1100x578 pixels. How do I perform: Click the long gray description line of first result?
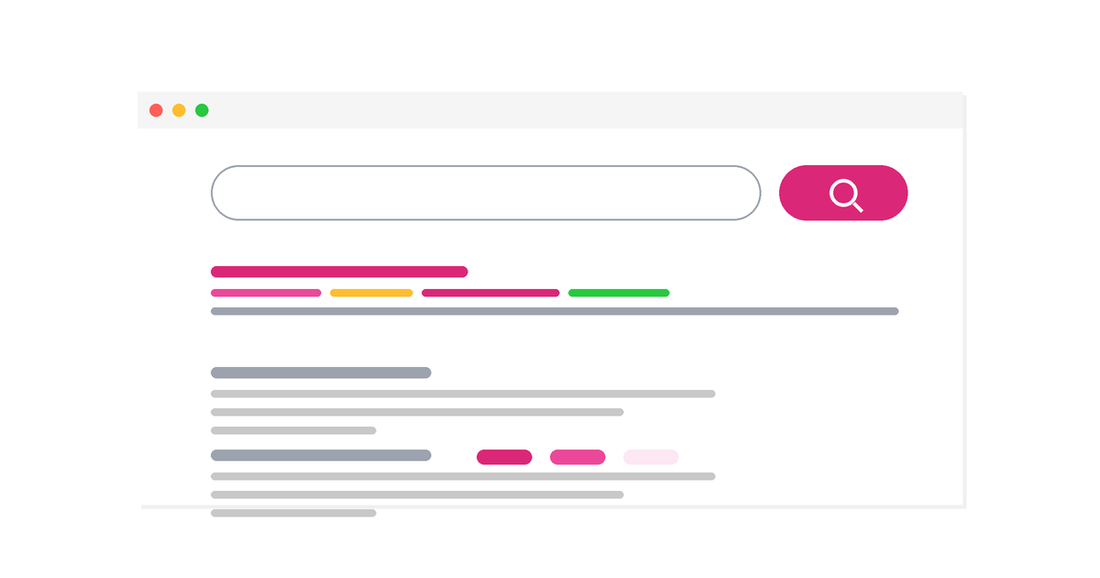pos(555,311)
